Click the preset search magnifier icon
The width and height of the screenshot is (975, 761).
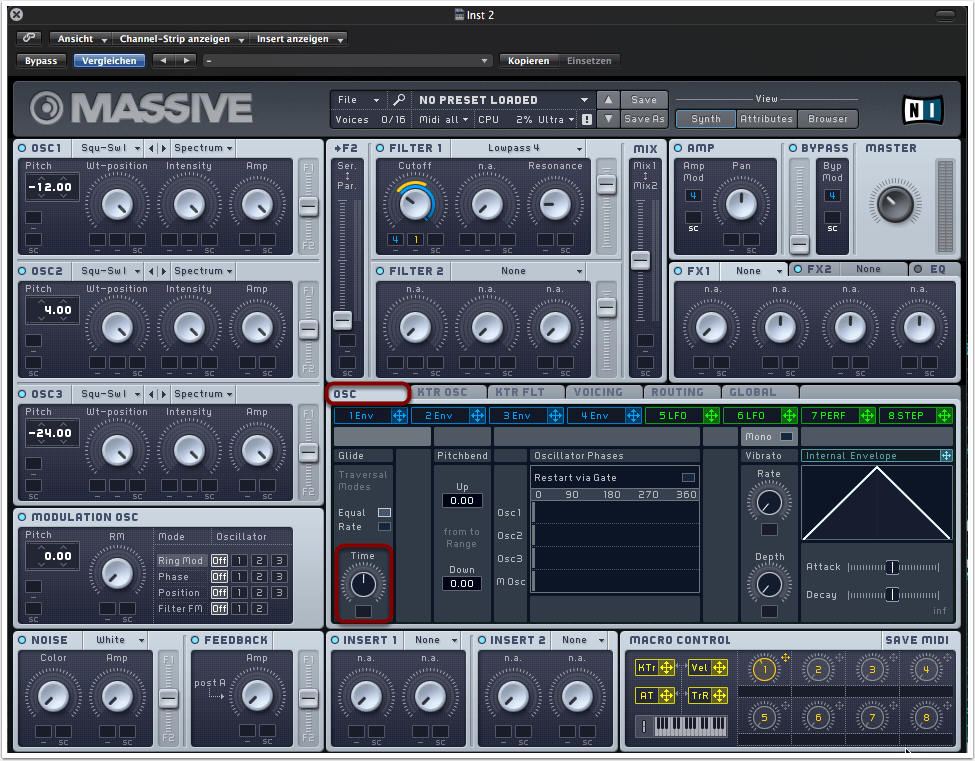coord(398,100)
